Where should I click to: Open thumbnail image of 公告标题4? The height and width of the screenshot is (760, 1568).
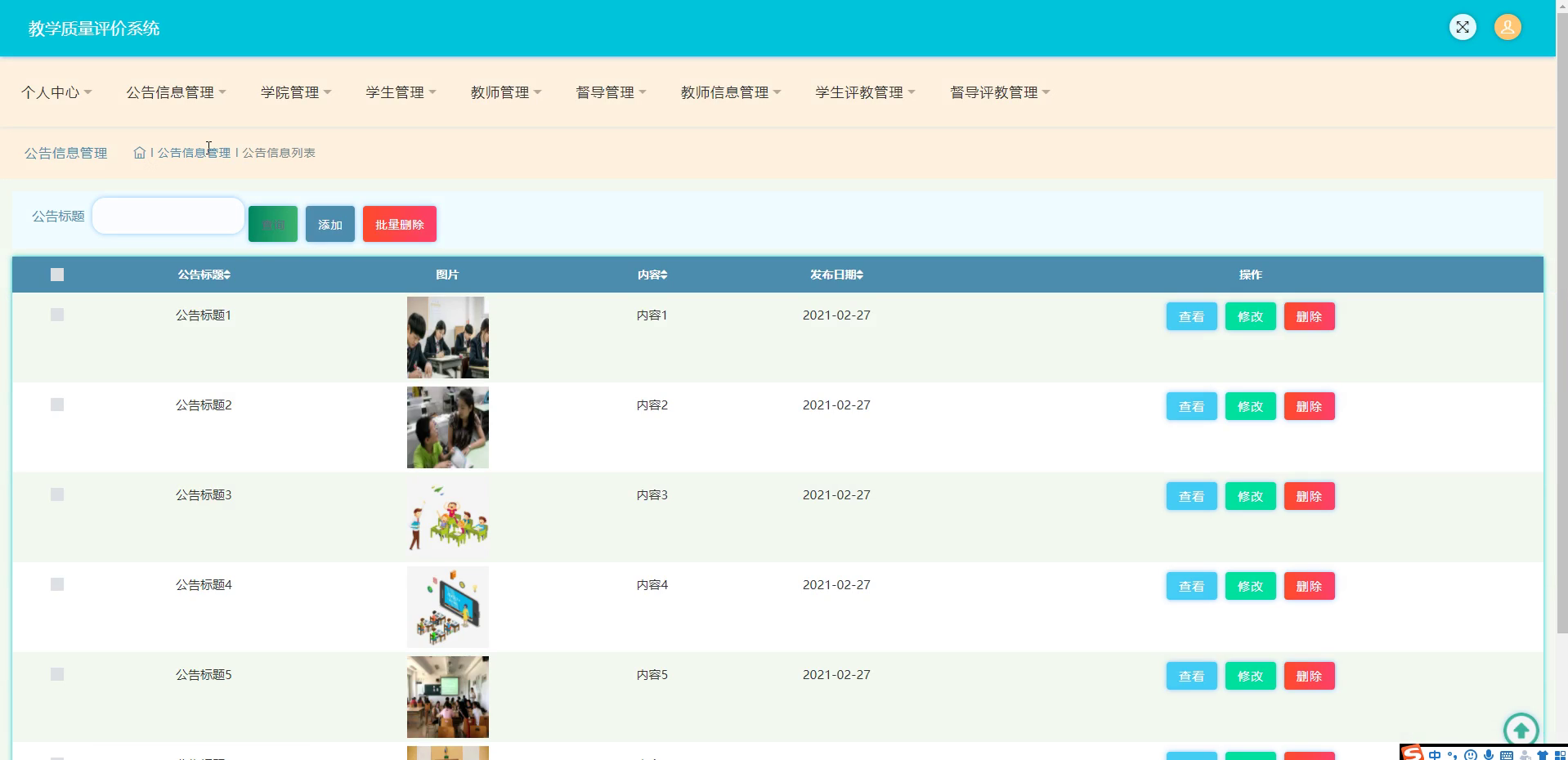click(x=448, y=607)
